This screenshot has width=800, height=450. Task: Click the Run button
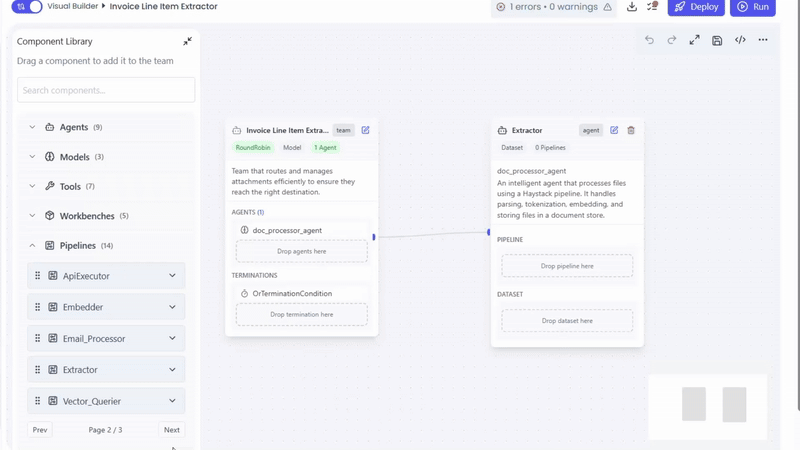point(753,7)
